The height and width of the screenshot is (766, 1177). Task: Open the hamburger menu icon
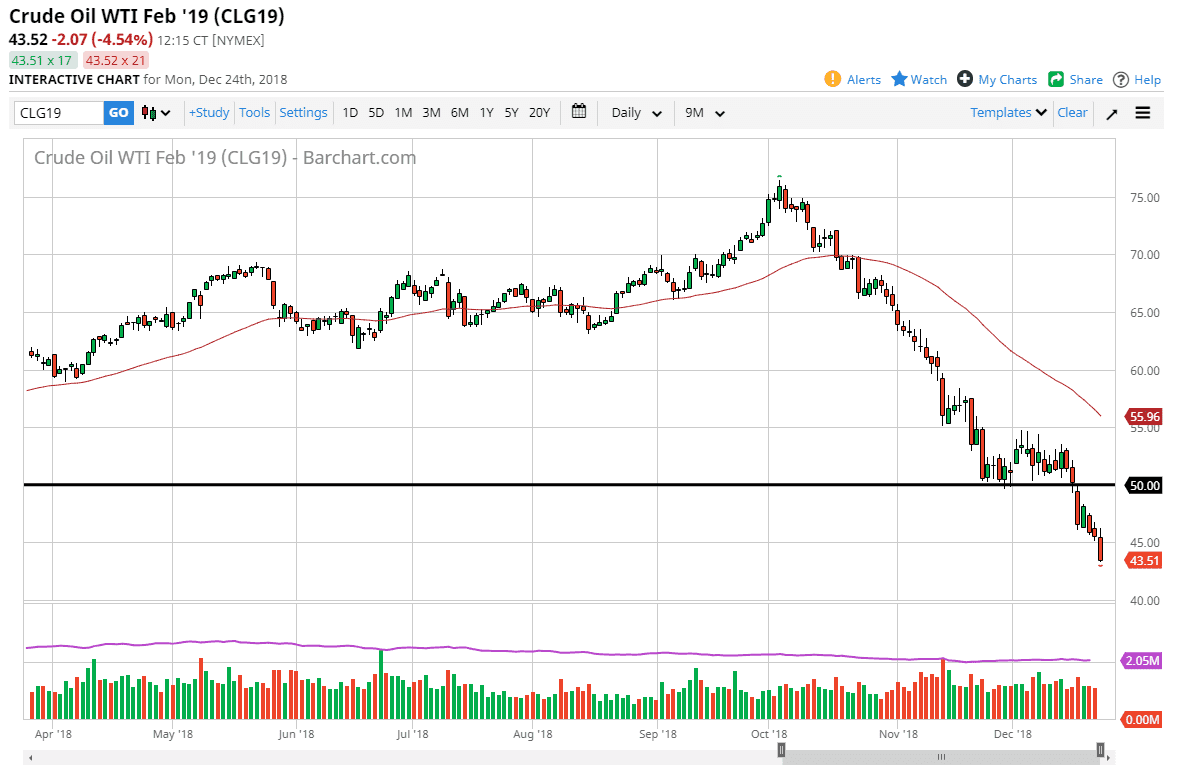click(1142, 113)
